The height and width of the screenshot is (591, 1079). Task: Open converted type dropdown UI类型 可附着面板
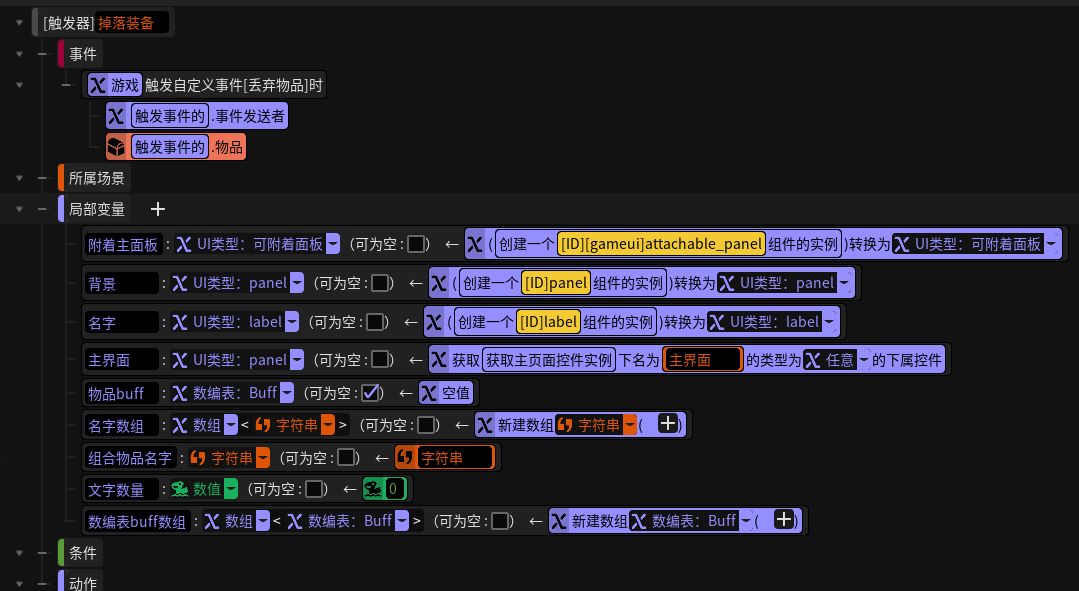click(1051, 244)
